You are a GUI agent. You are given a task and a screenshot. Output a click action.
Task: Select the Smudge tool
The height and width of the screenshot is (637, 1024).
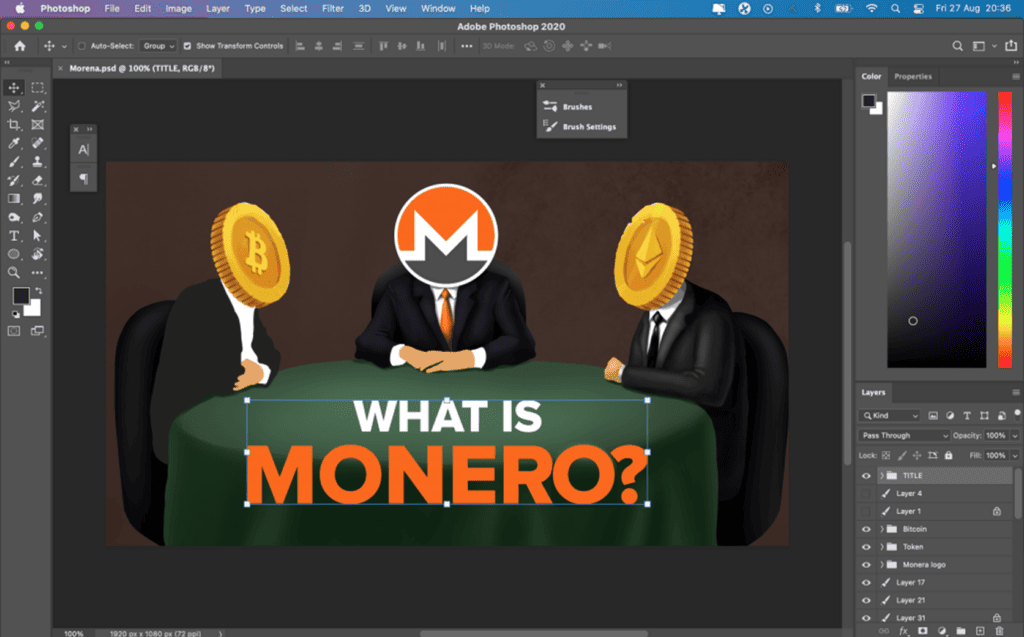(x=38, y=199)
